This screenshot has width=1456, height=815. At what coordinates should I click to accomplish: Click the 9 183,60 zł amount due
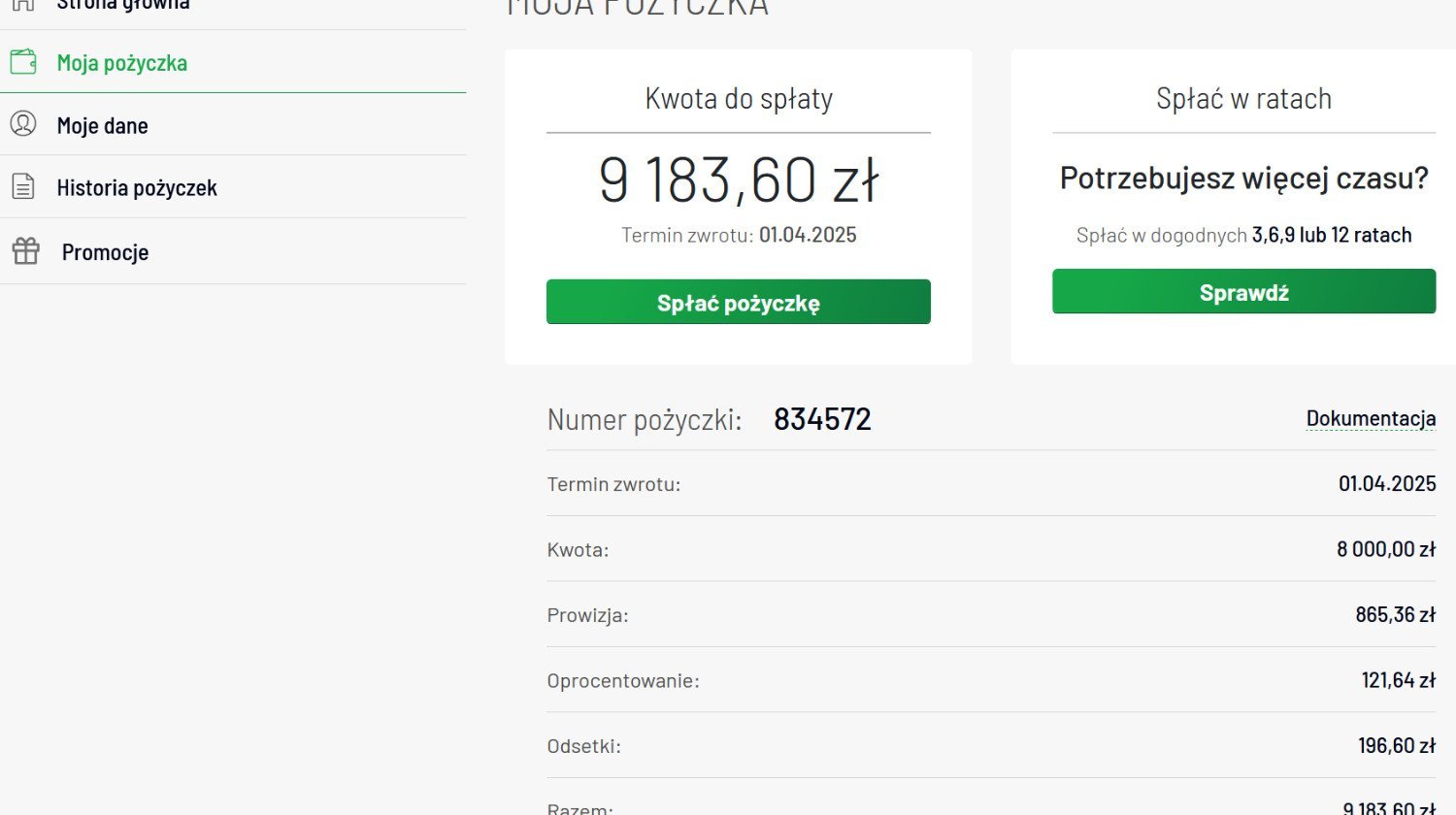739,180
